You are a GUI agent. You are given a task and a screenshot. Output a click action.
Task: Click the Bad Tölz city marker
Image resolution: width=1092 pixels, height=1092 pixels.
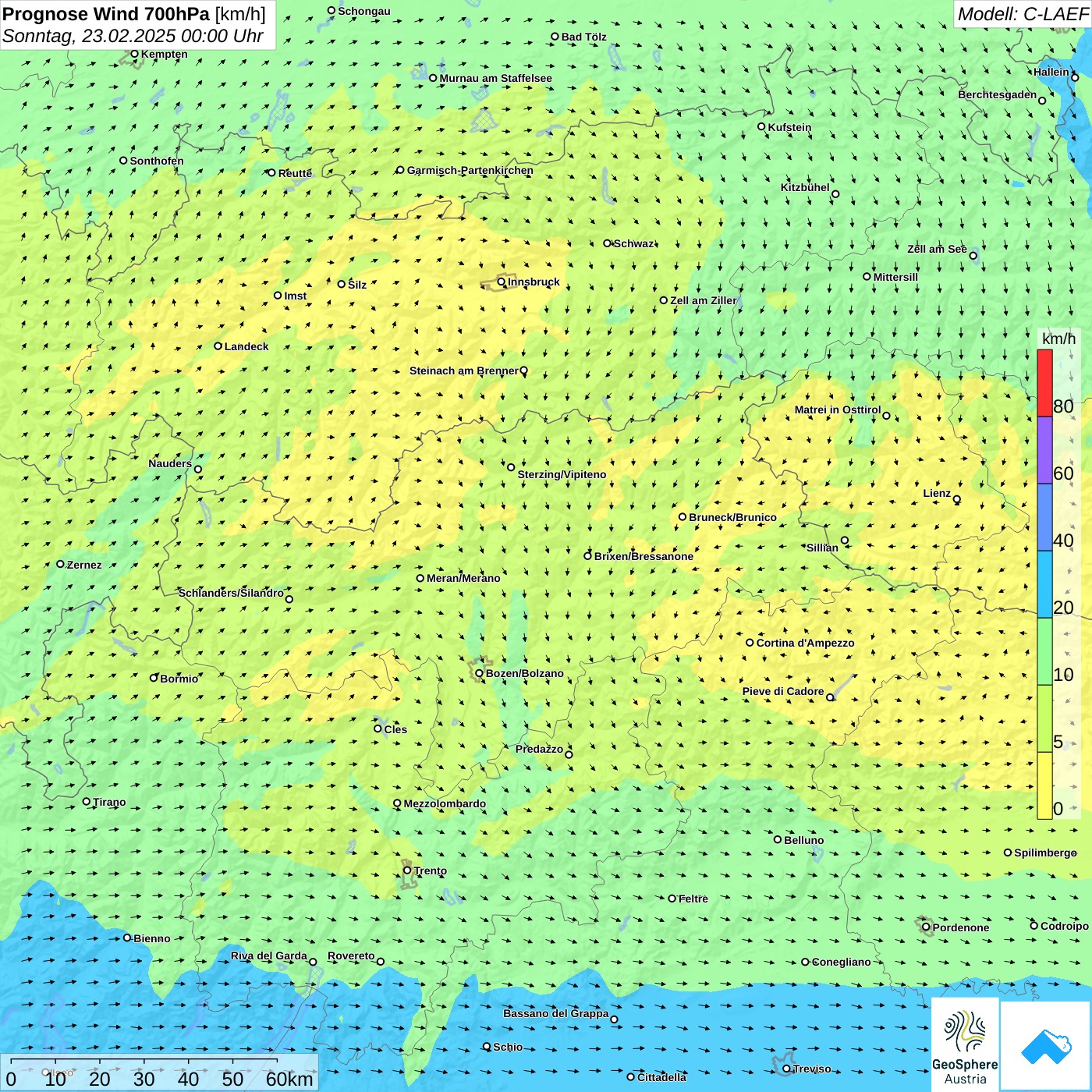pyautogui.click(x=555, y=36)
